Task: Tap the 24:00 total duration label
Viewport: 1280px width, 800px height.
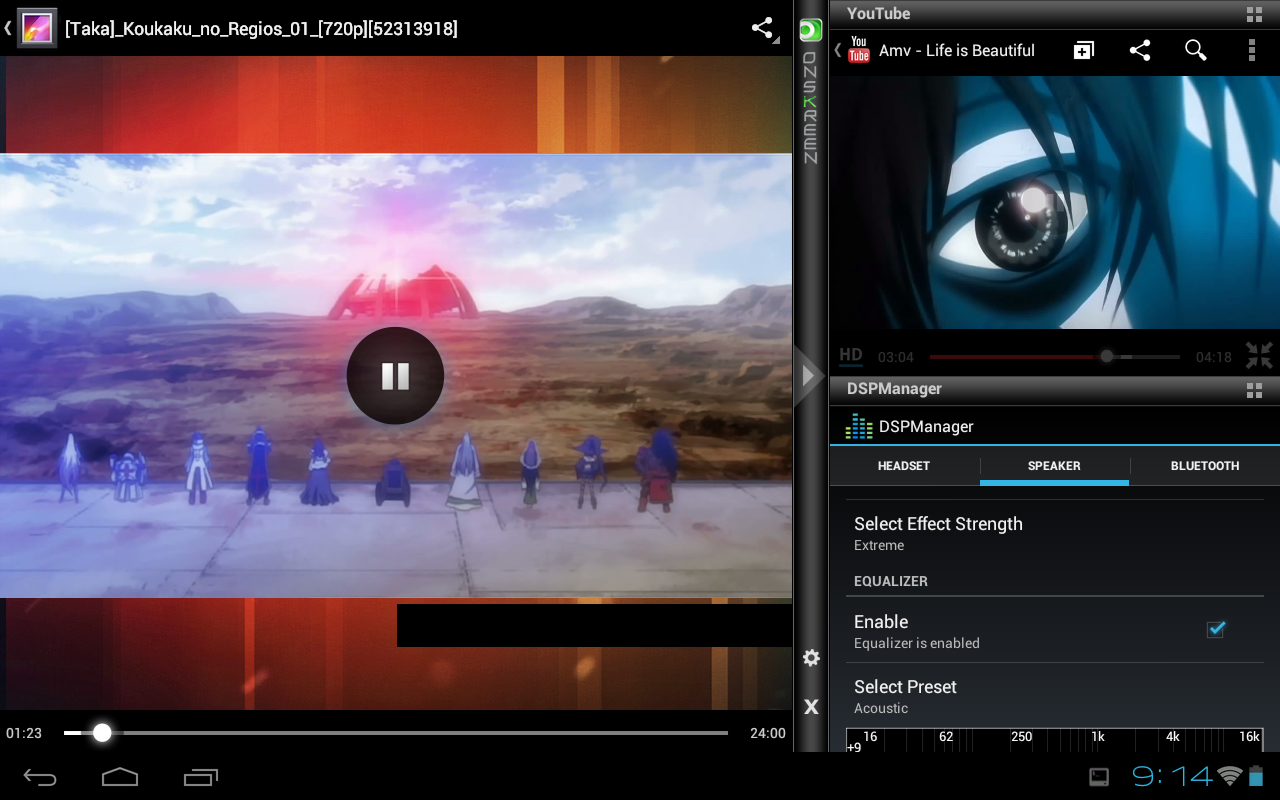Action: 768,733
